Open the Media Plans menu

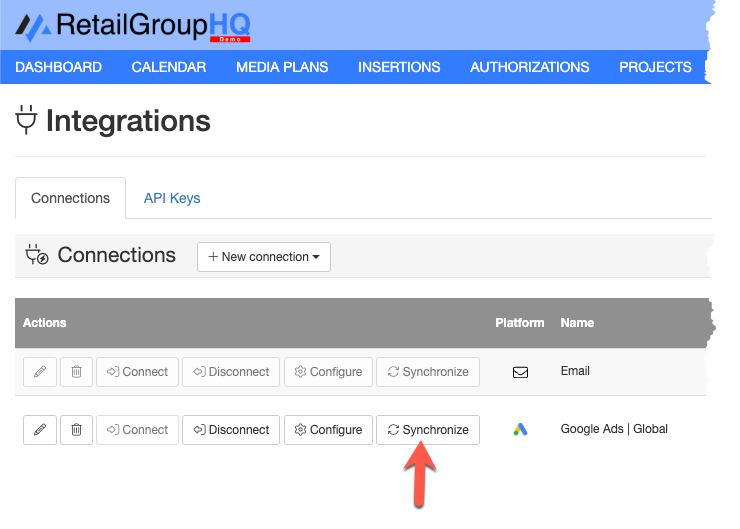pyautogui.click(x=282, y=67)
